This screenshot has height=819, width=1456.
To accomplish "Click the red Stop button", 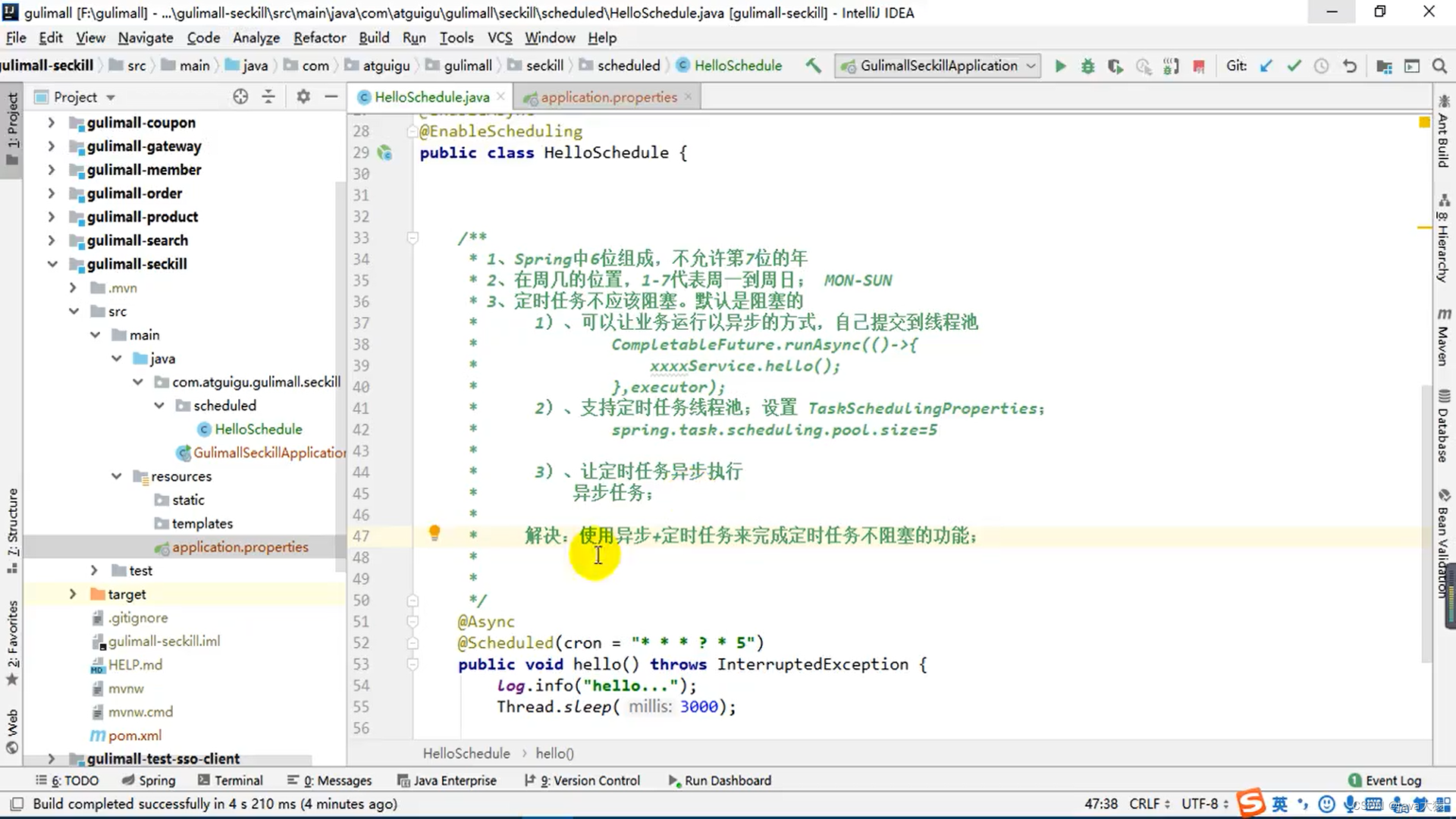I will click(1199, 67).
